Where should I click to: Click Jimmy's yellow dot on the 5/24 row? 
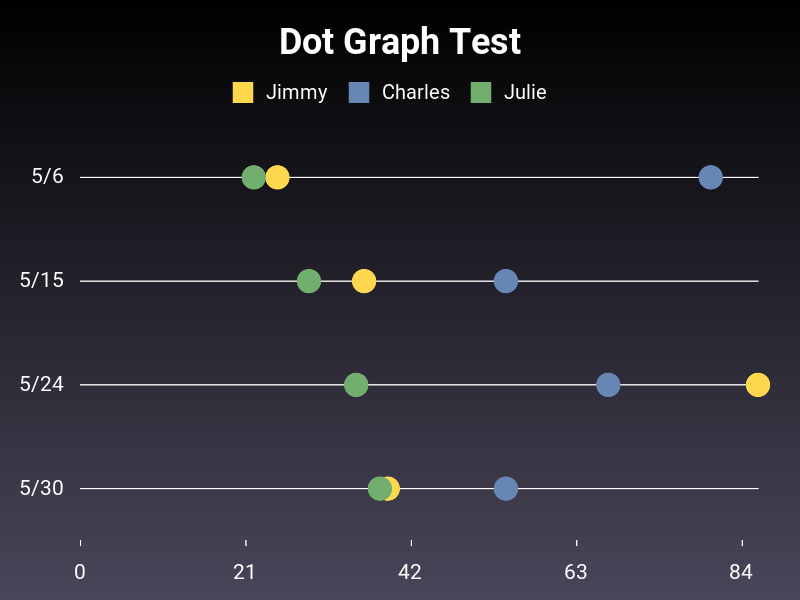point(758,385)
